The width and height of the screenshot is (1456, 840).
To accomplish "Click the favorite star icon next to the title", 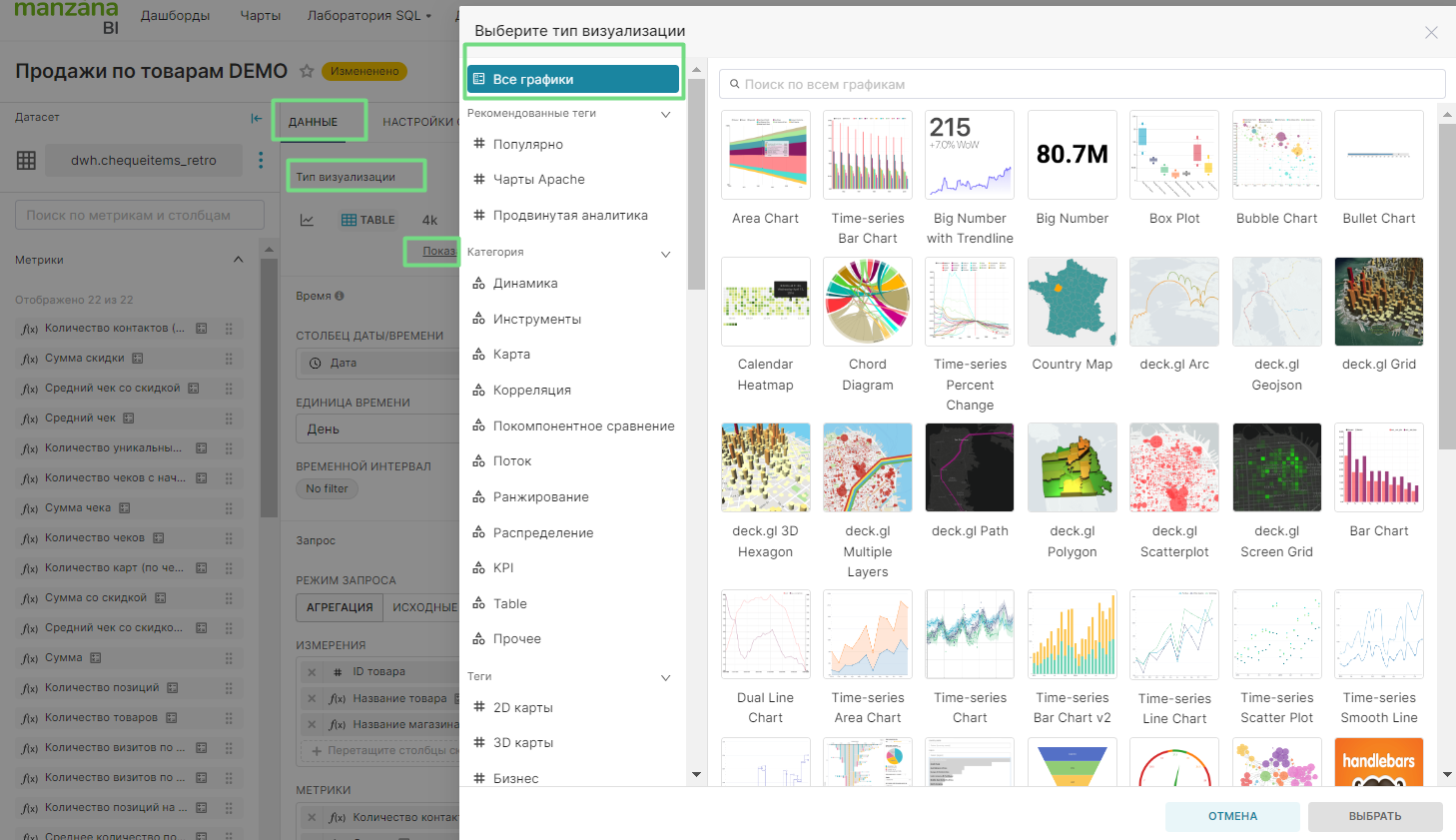I will (307, 71).
